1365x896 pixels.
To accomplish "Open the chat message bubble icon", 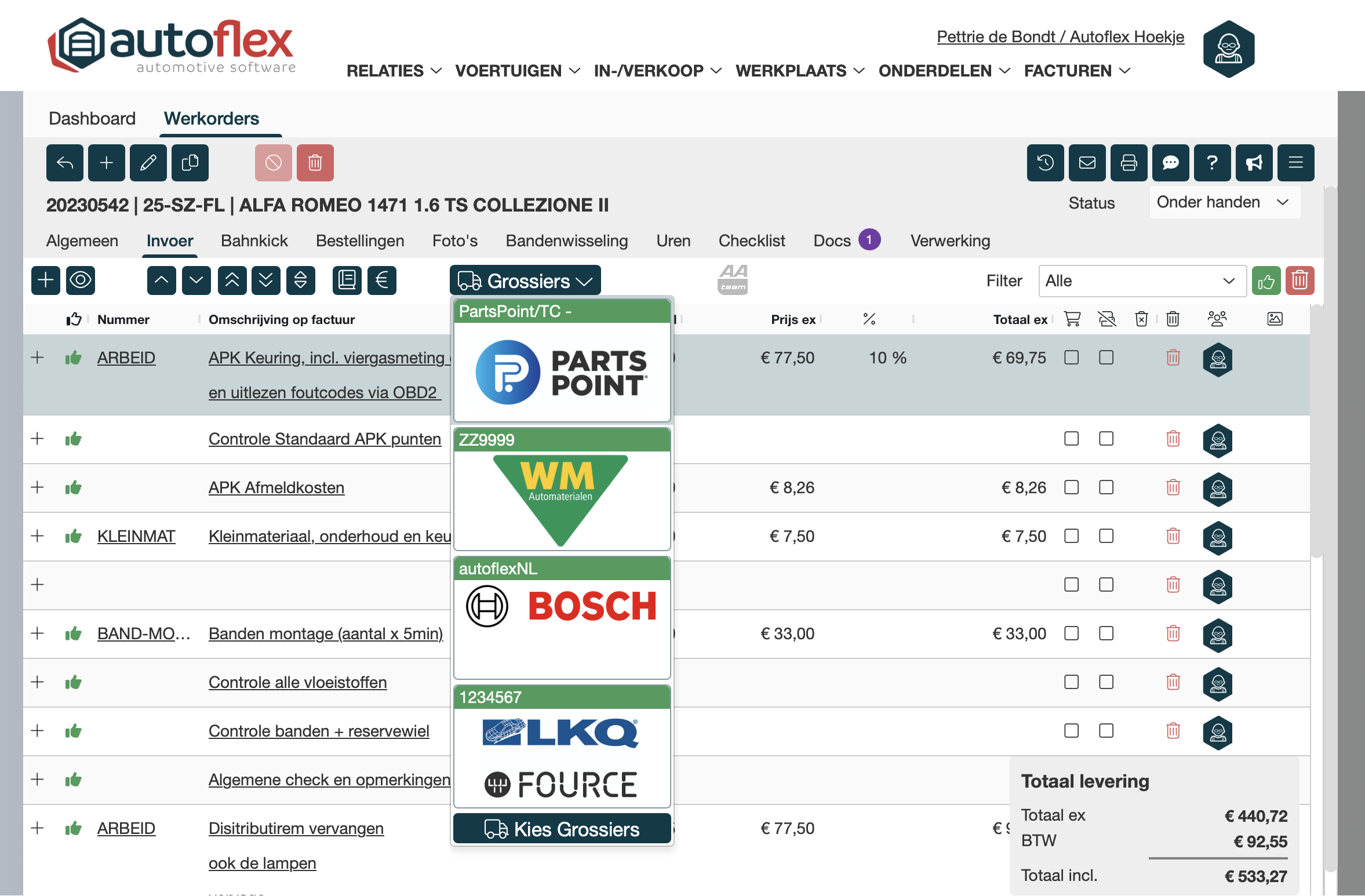I will coord(1170,163).
